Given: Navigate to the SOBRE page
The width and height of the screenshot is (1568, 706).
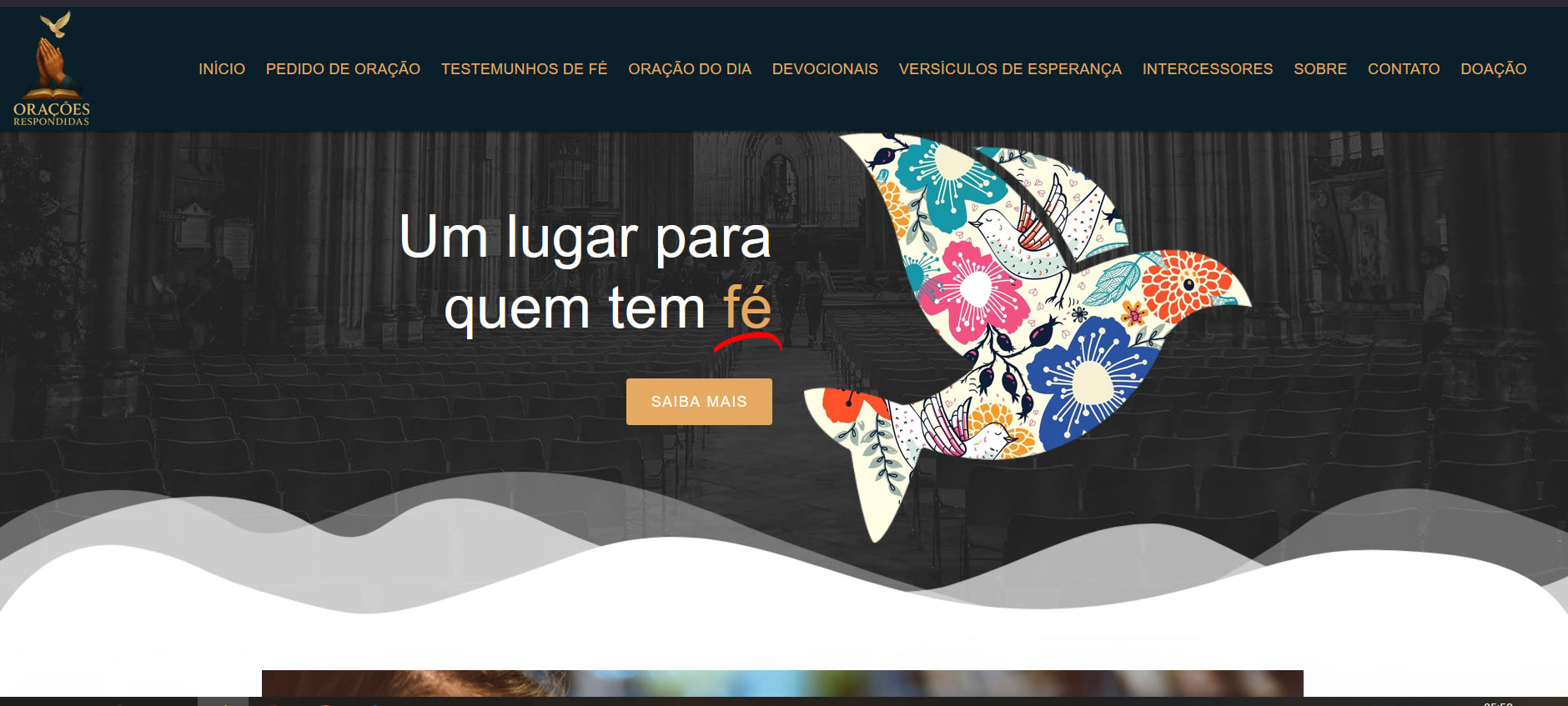Looking at the screenshot, I should coord(1320,69).
